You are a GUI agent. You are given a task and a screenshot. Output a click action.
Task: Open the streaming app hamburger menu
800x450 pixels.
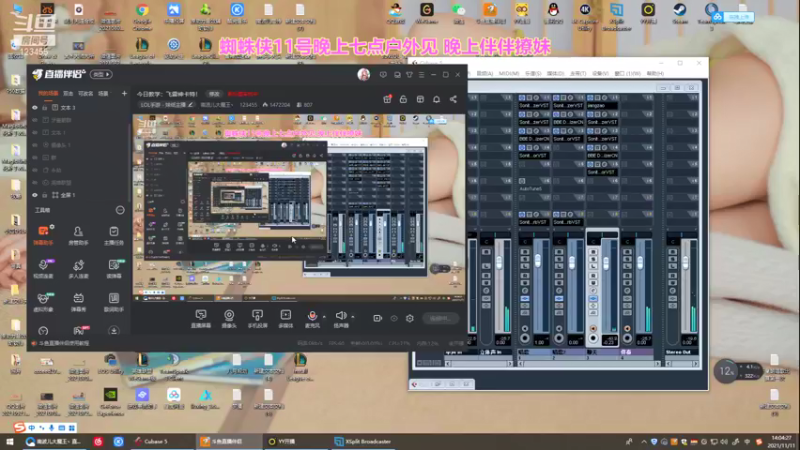pyautogui.click(x=421, y=74)
